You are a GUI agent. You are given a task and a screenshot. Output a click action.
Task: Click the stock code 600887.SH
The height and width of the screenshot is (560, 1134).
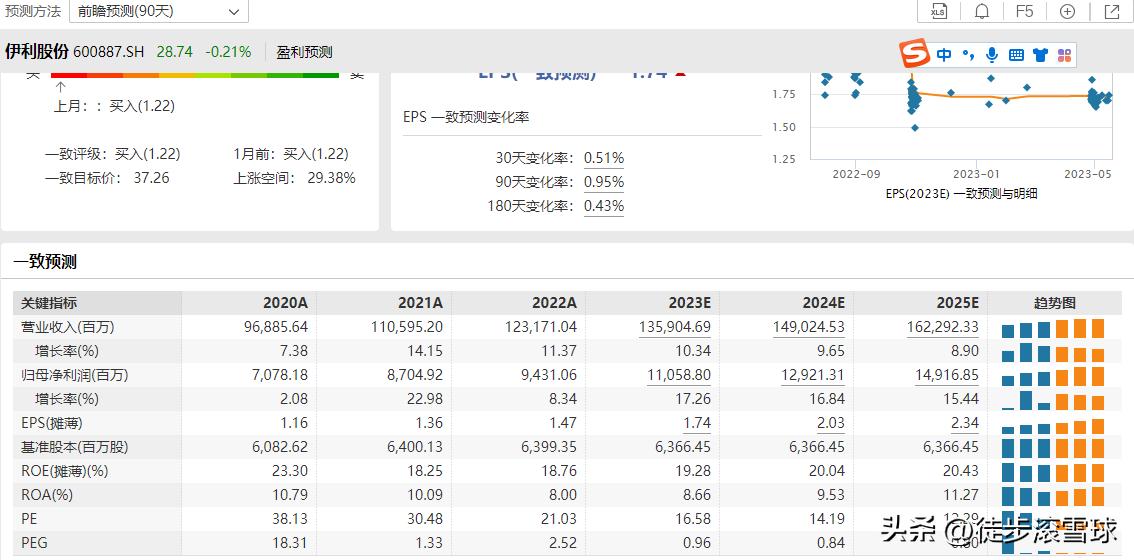[x=108, y=52]
